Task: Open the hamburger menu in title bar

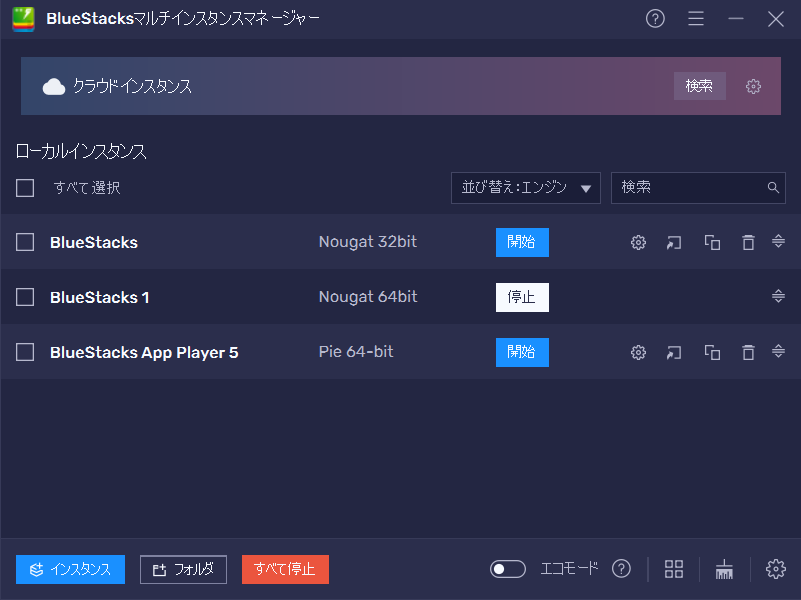Action: [x=696, y=19]
